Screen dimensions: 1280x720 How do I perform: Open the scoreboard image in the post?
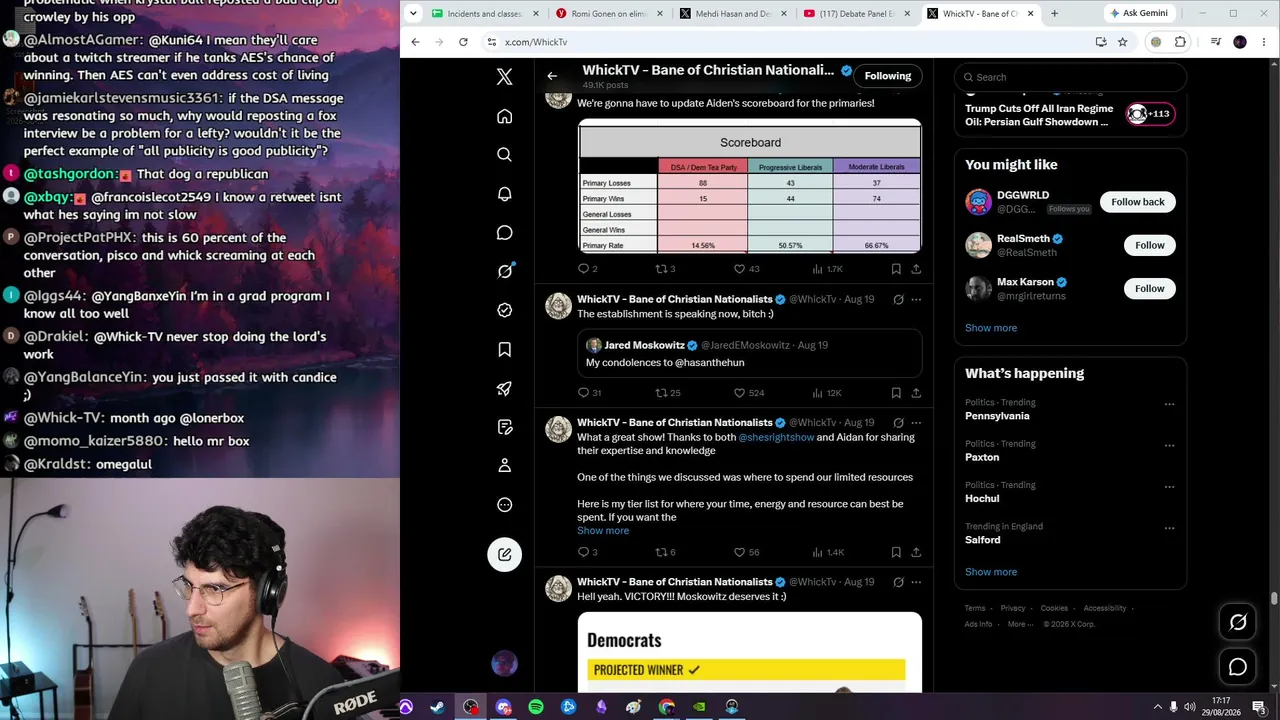(750, 186)
